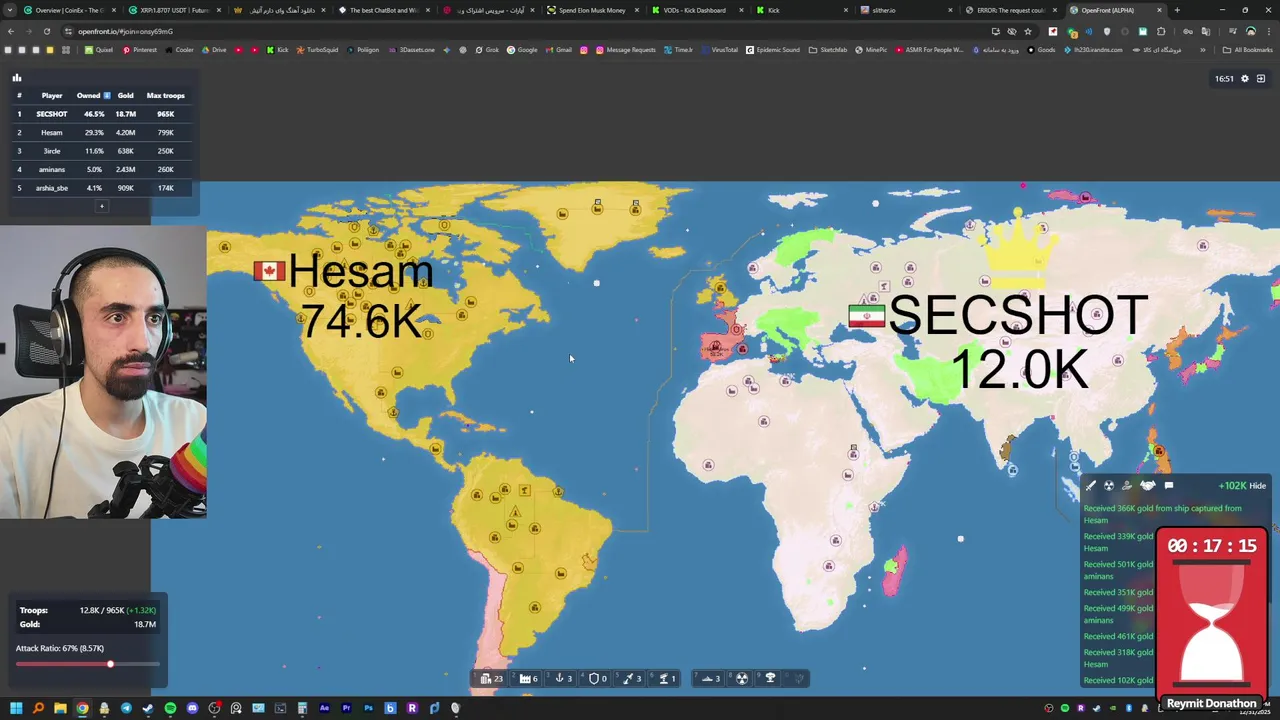Switch to XRP USDT Futures tab
1280x720 pixels.
coord(175,10)
